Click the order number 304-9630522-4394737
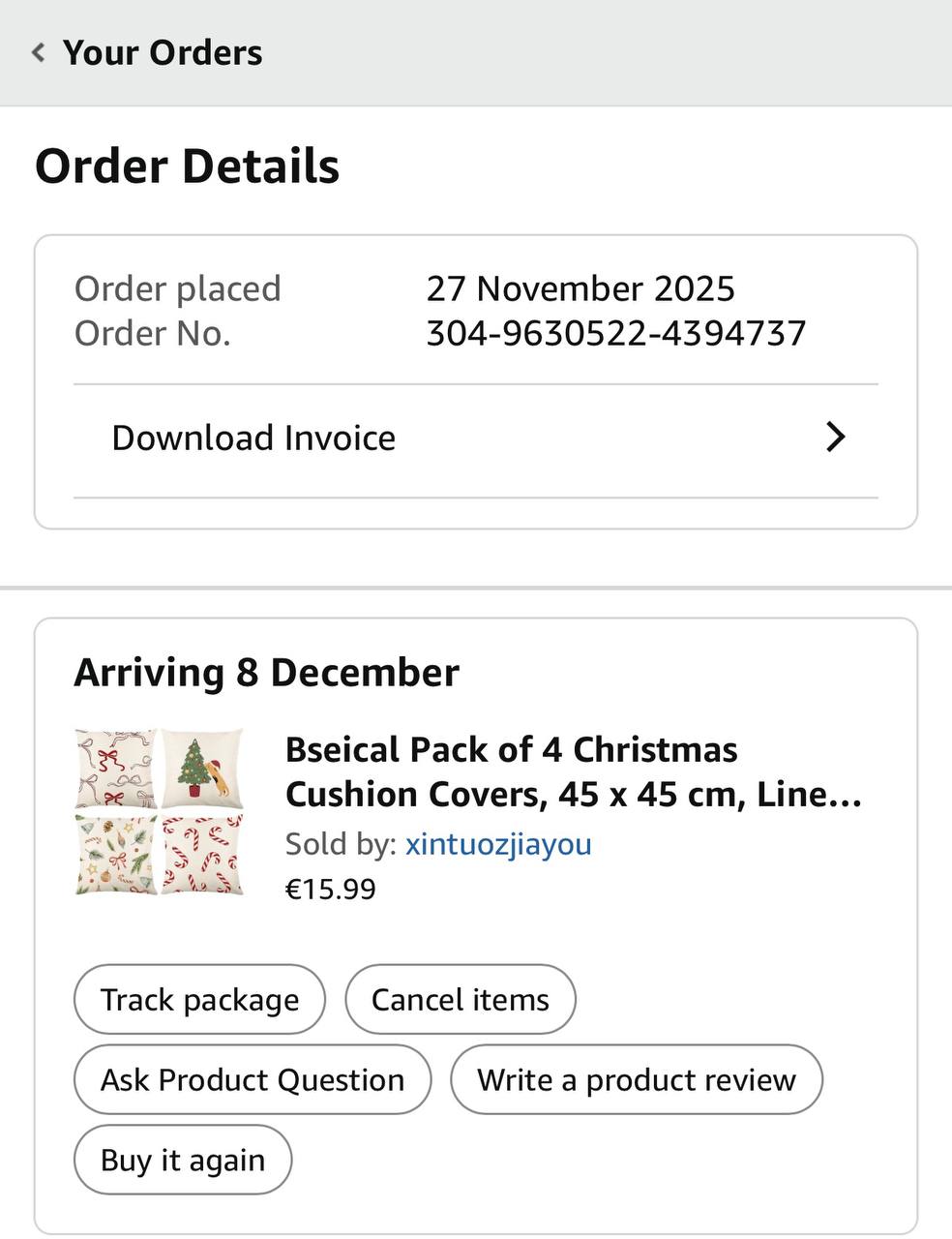Screen dimensions: 952x1239 point(616,333)
